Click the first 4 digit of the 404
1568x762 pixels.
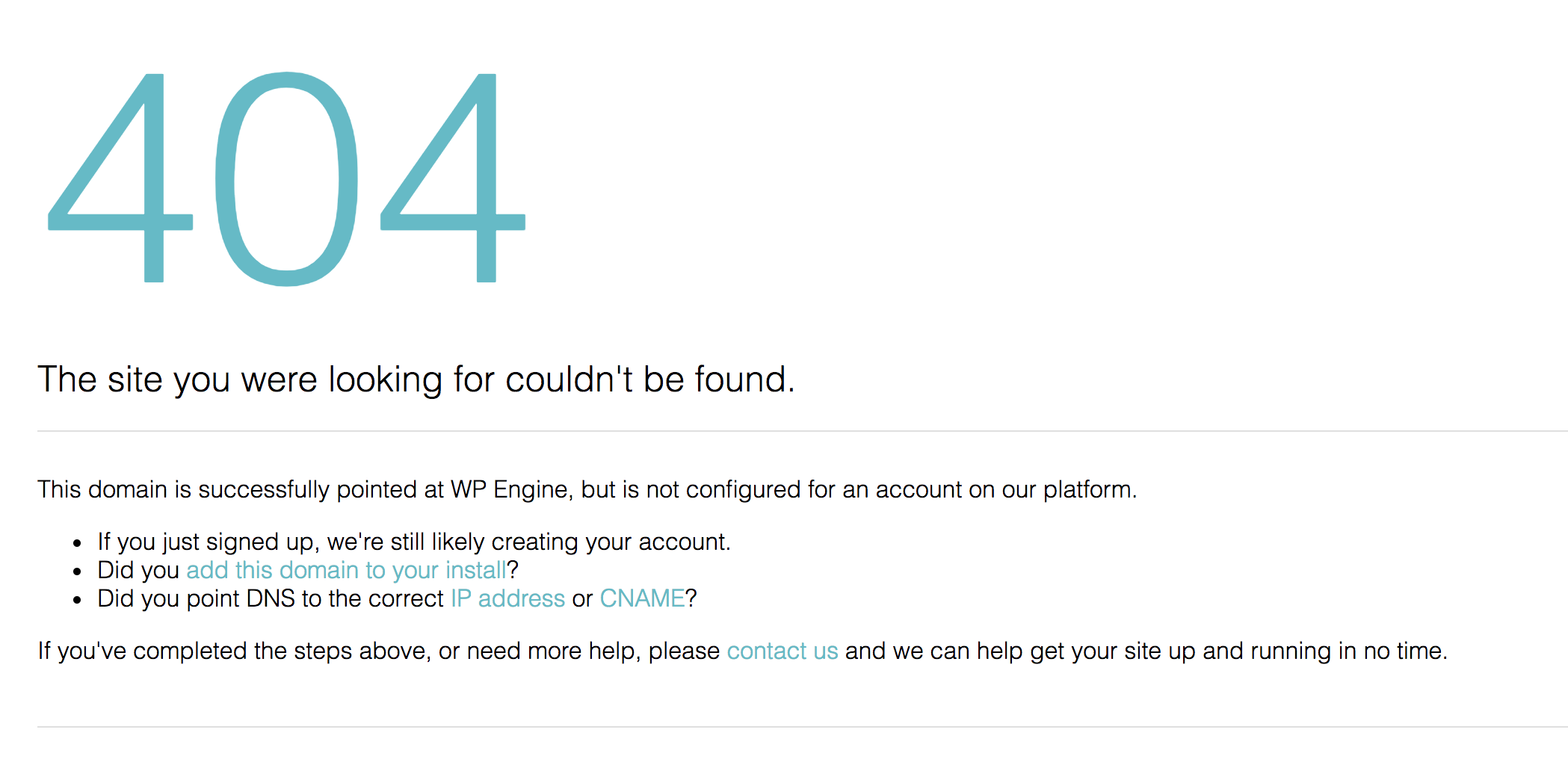click(x=120, y=178)
